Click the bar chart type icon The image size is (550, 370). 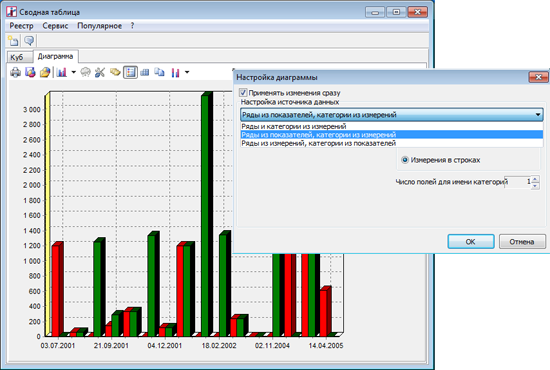point(62,73)
